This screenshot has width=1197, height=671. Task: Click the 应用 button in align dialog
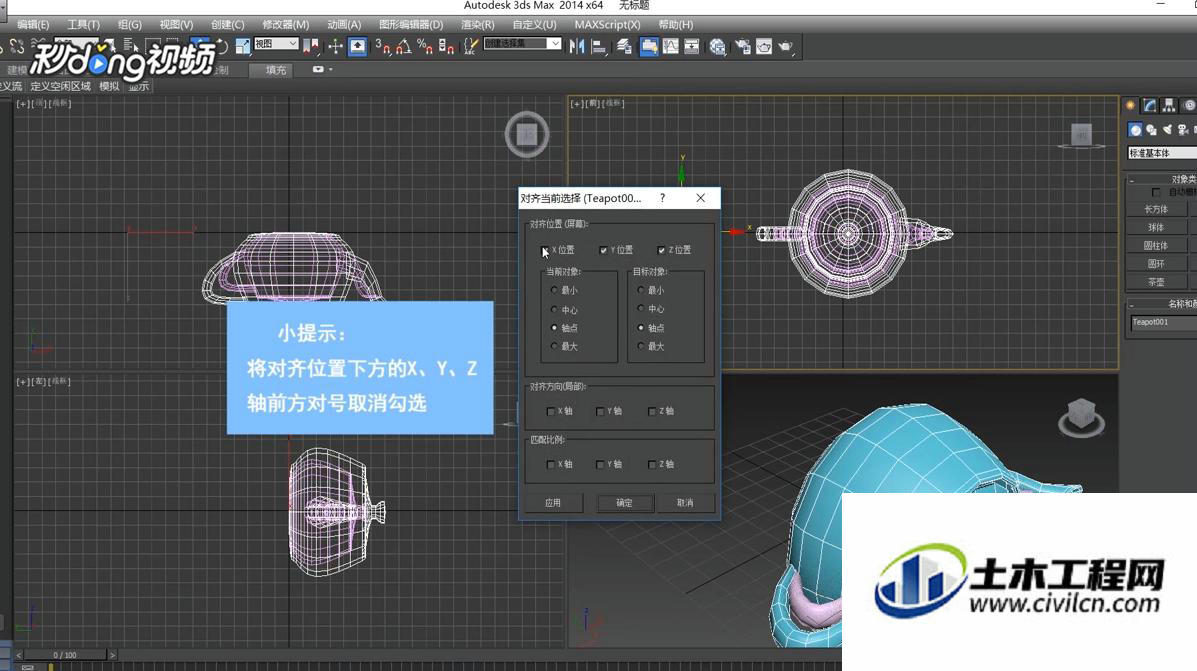553,502
